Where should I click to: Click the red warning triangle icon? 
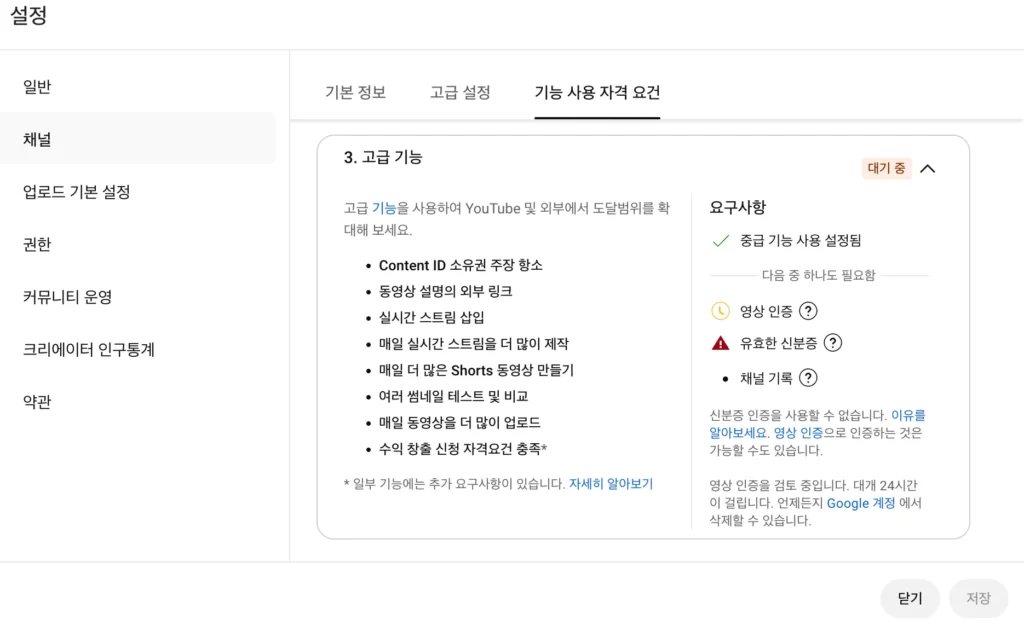[x=720, y=343]
